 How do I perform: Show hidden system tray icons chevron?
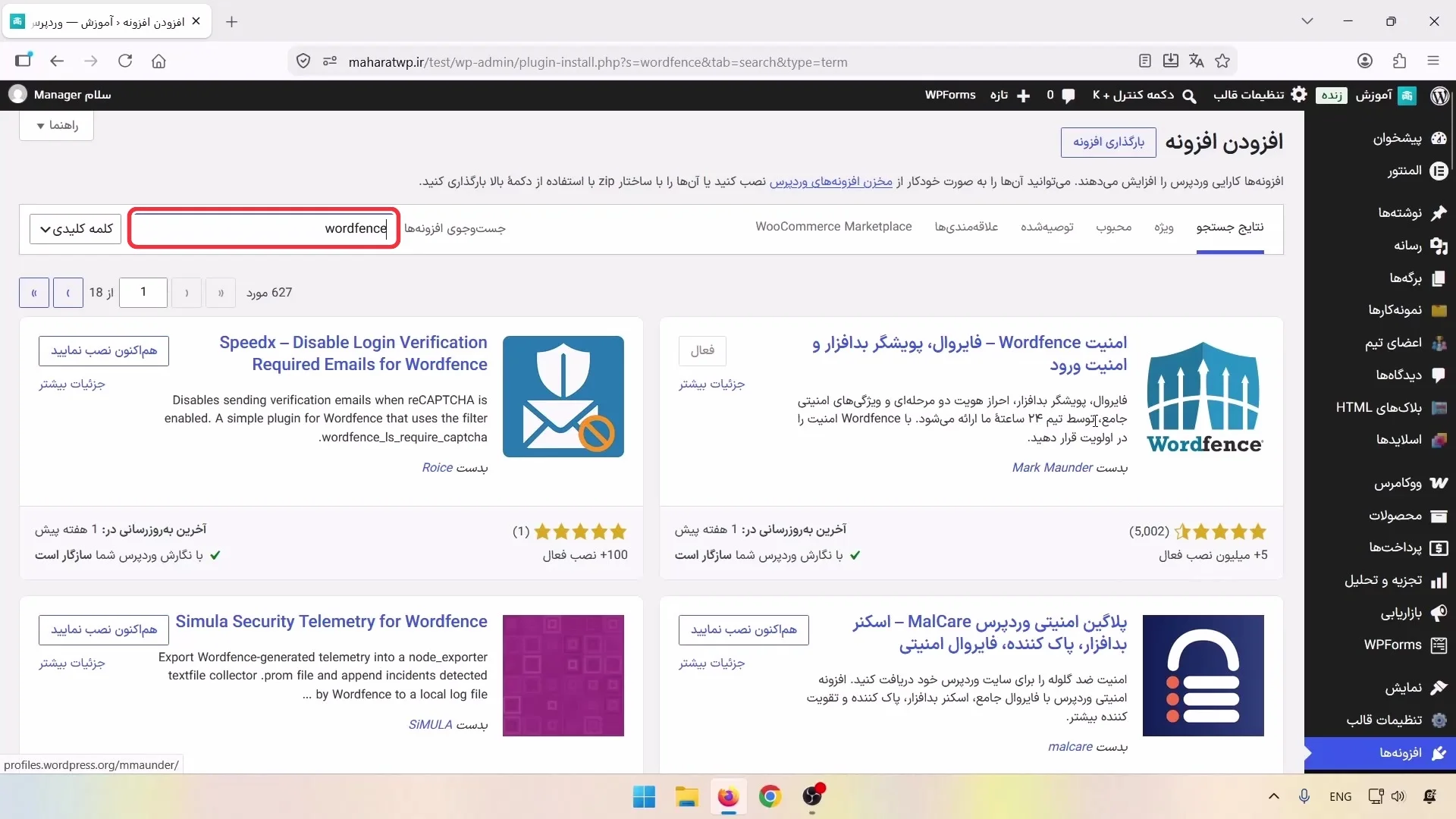[x=1274, y=796]
